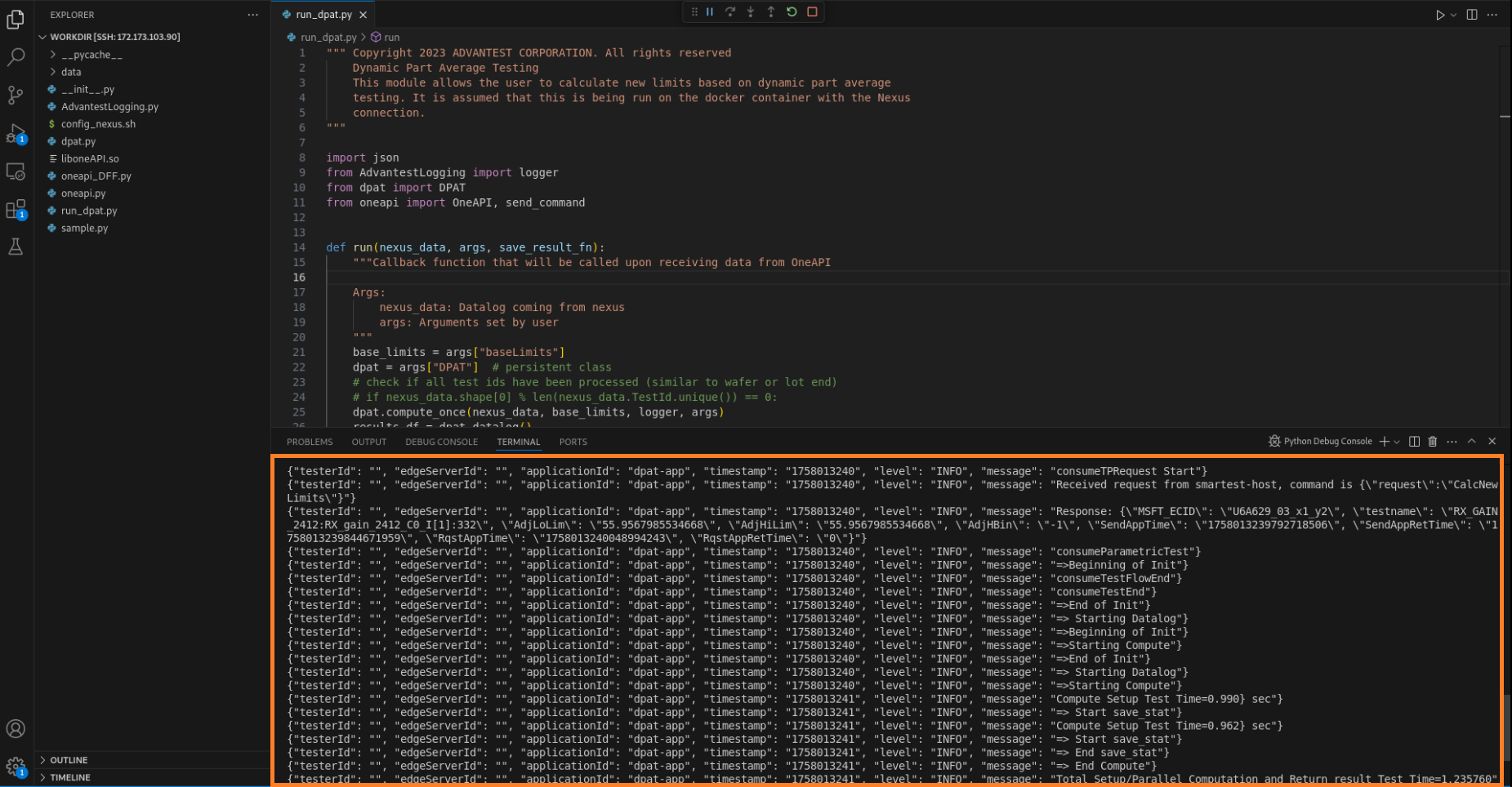Expand the __pycache__ folder
The image size is (1512, 787).
91,55
